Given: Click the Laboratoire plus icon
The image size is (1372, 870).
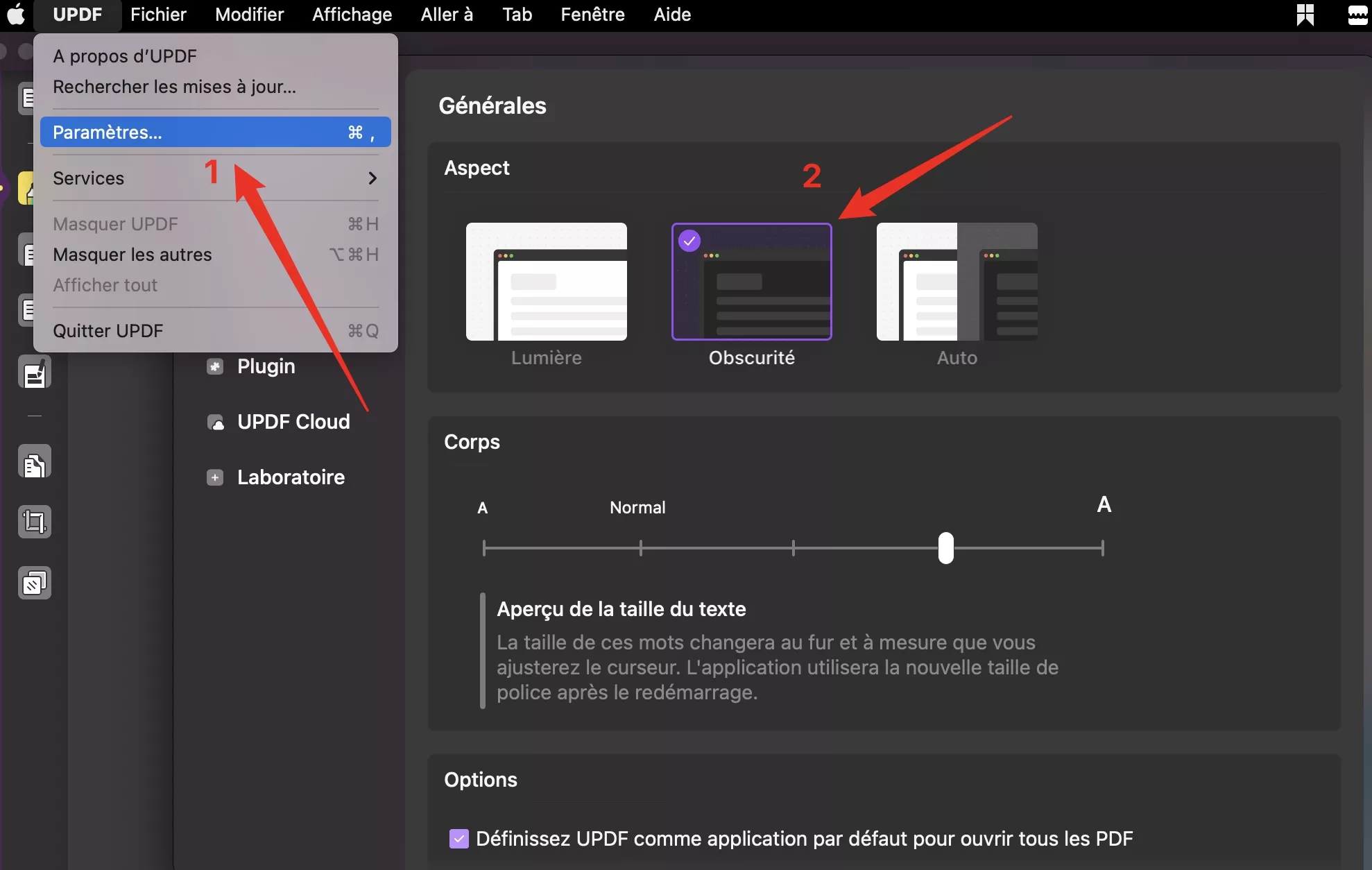Looking at the screenshot, I should coord(215,477).
